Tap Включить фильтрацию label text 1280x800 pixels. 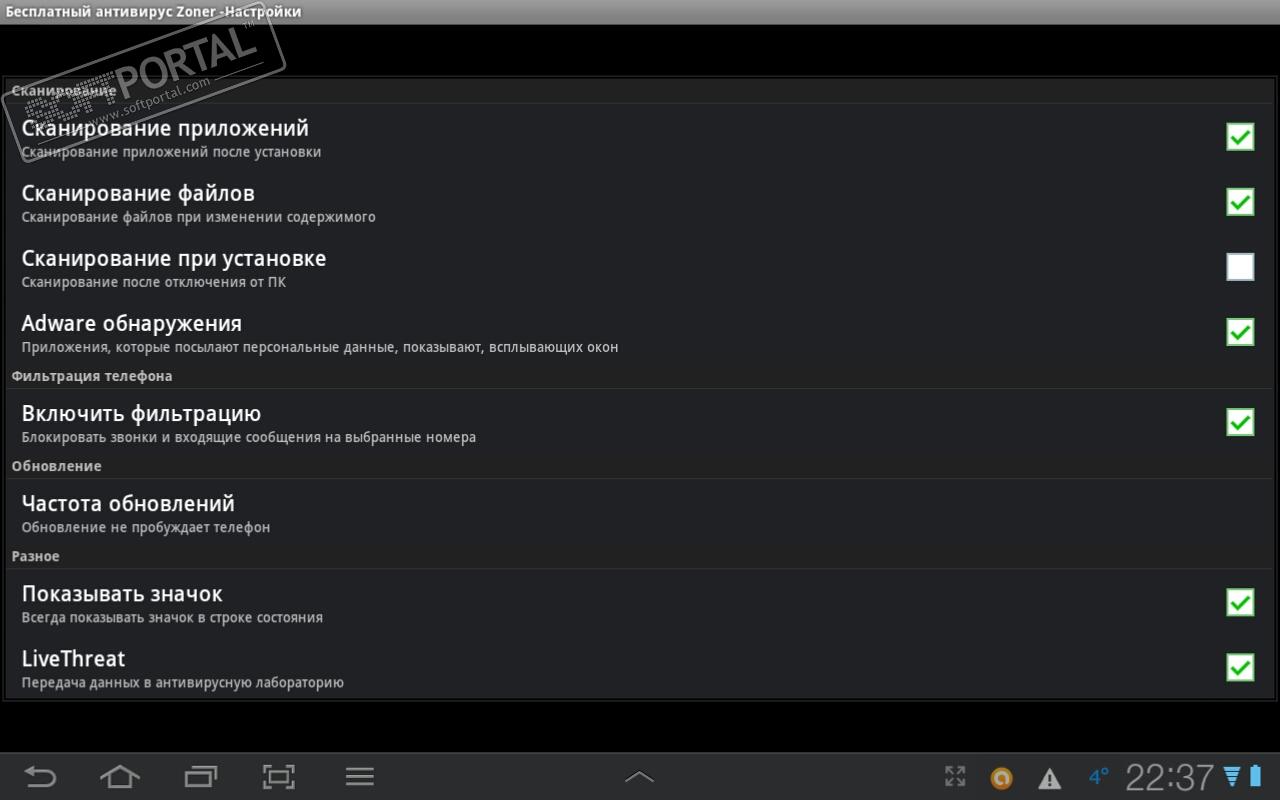141,414
